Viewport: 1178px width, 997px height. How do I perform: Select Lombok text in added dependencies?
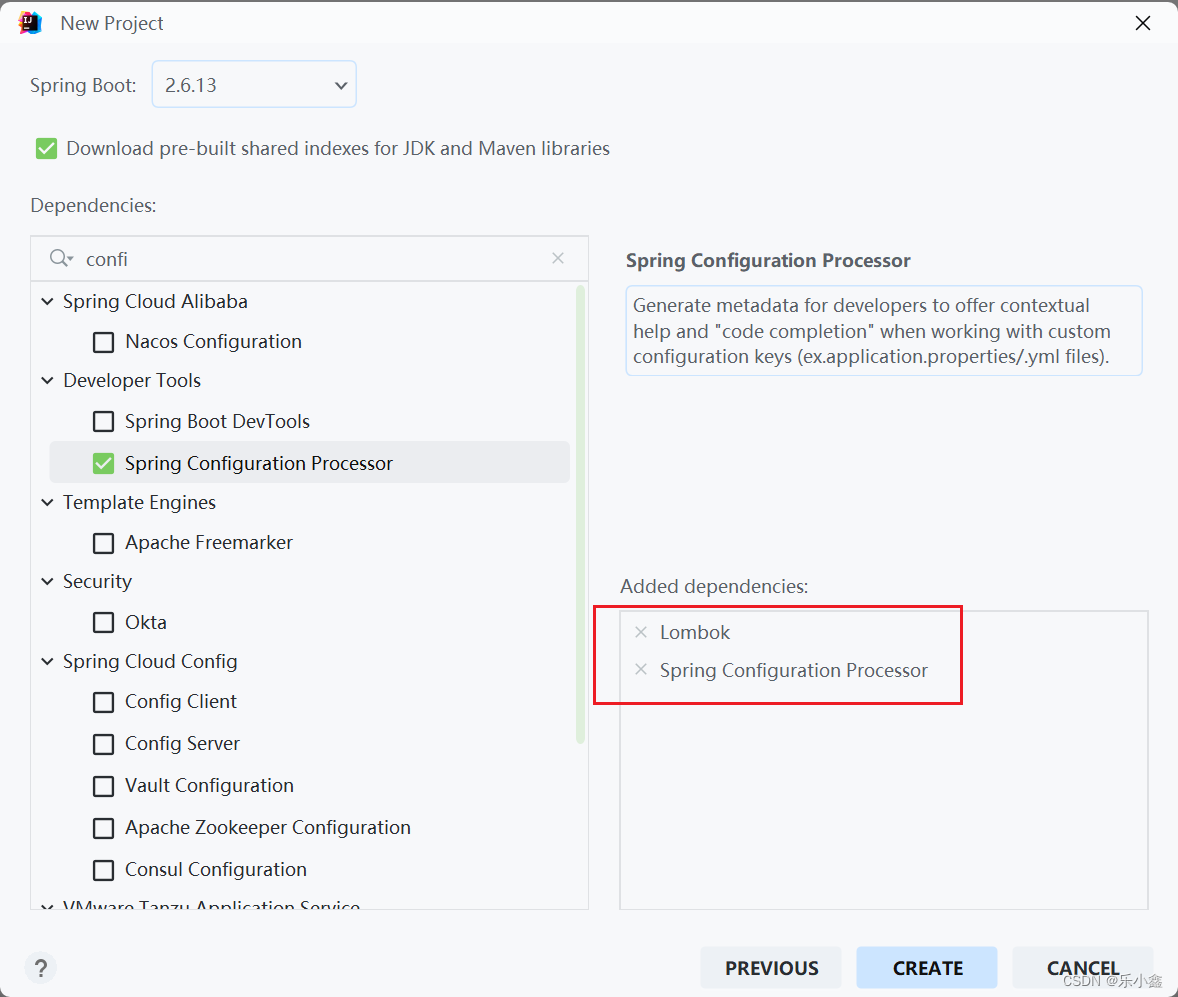(x=695, y=633)
